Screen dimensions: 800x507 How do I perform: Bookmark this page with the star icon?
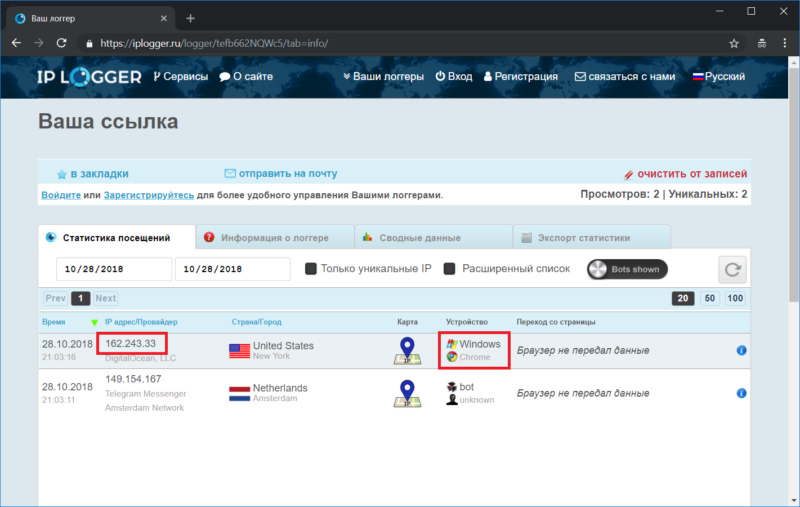point(734,44)
